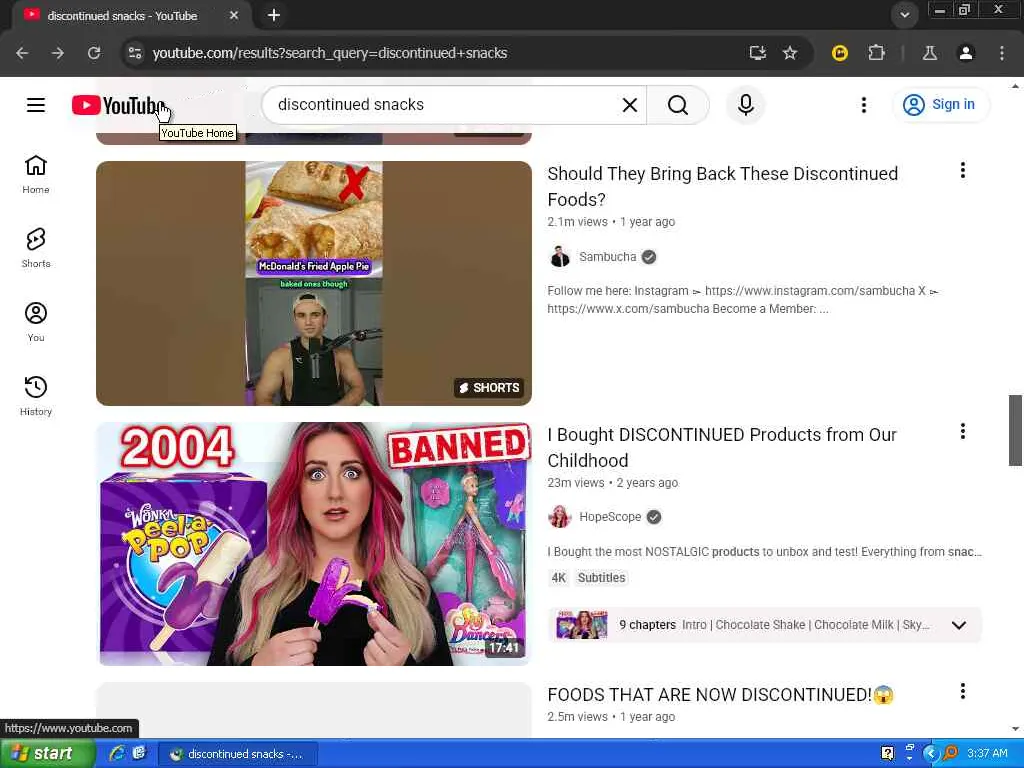1024x768 pixels.
Task: Open Sambucha channel name
Action: 607,257
